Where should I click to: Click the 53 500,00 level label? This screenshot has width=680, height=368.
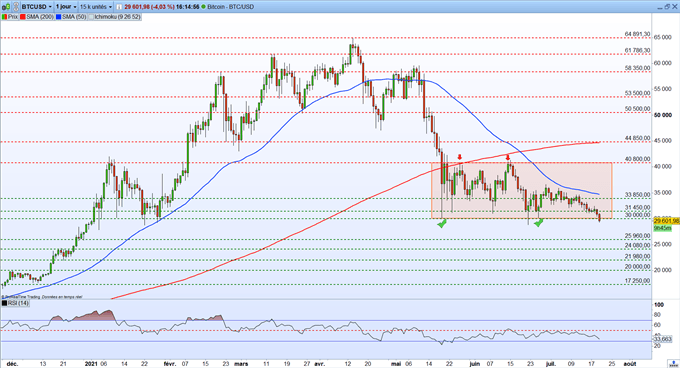638,93
